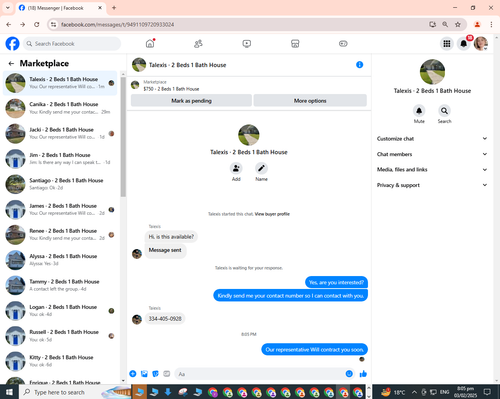This screenshot has width=500, height=399.
Task: Open the Chrome tab search dropdown
Action: pyautogui.click(x=8, y=8)
